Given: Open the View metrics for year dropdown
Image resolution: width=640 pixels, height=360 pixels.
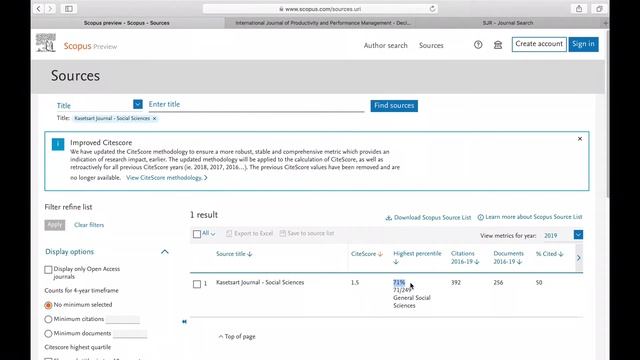Looking at the screenshot, I should coord(578,235).
